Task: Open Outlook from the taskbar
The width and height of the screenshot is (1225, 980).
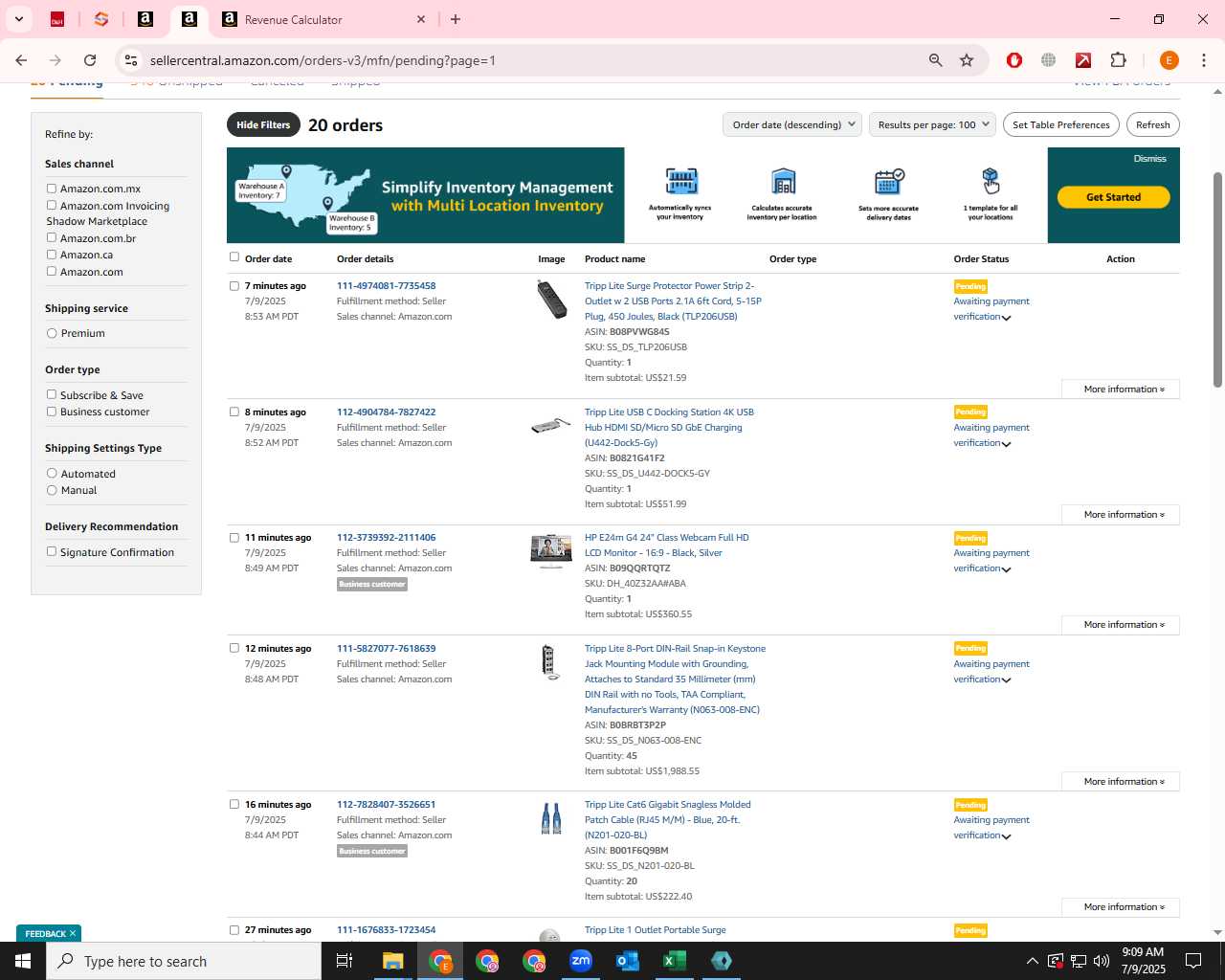Action: [628, 961]
